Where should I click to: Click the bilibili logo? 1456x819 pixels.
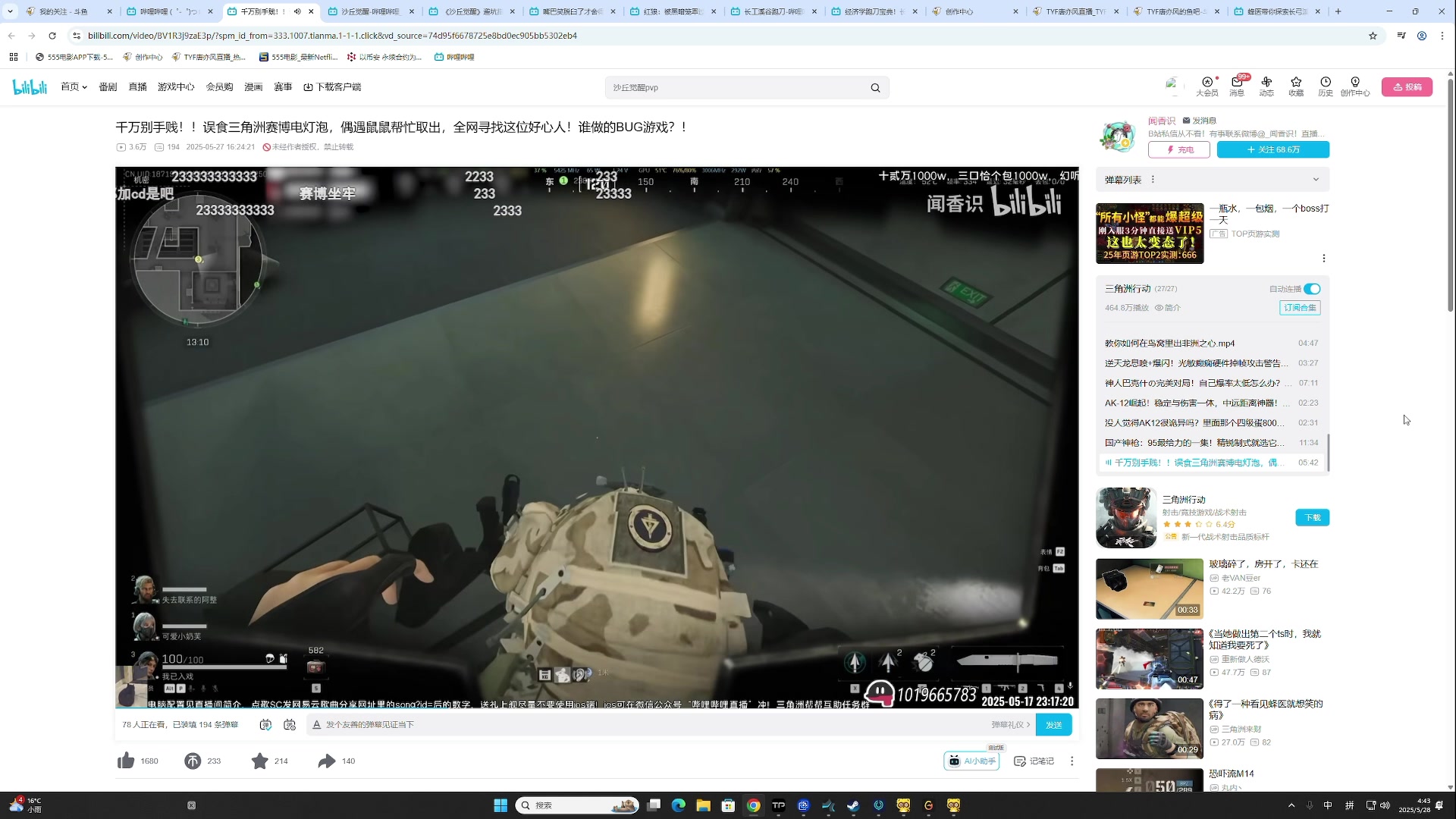(x=30, y=87)
